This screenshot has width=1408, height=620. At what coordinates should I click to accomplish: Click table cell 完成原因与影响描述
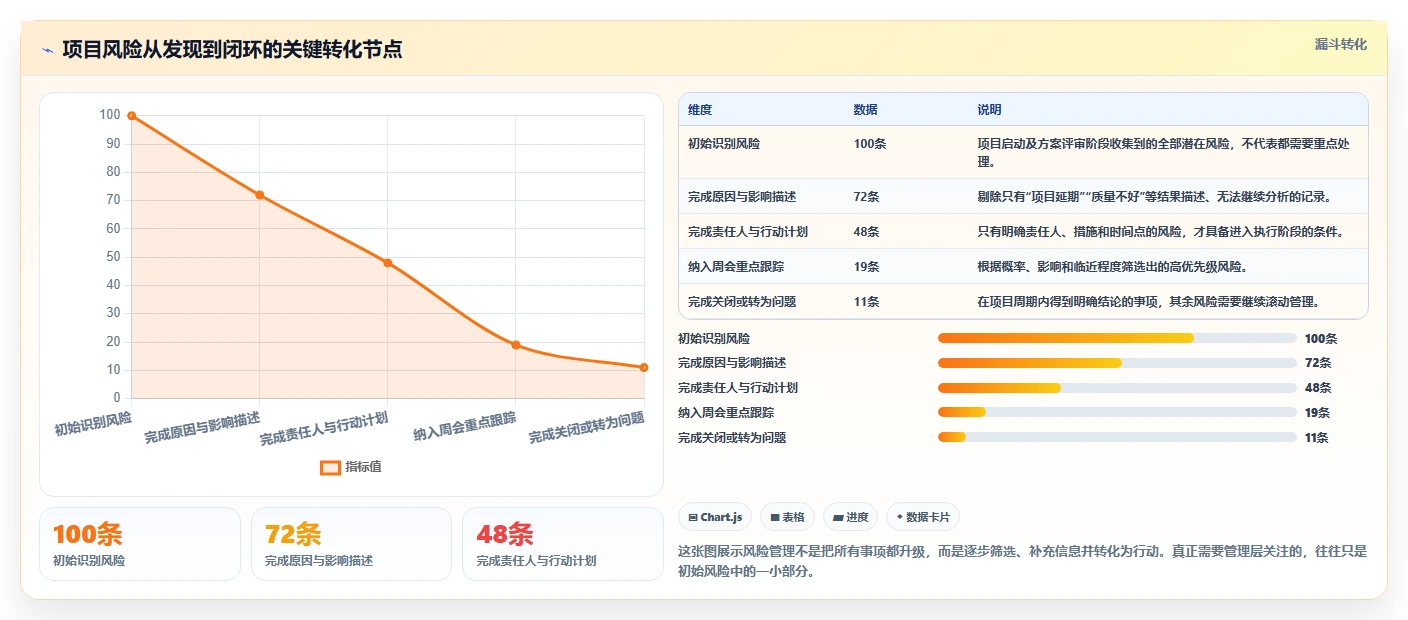[x=742, y=197]
